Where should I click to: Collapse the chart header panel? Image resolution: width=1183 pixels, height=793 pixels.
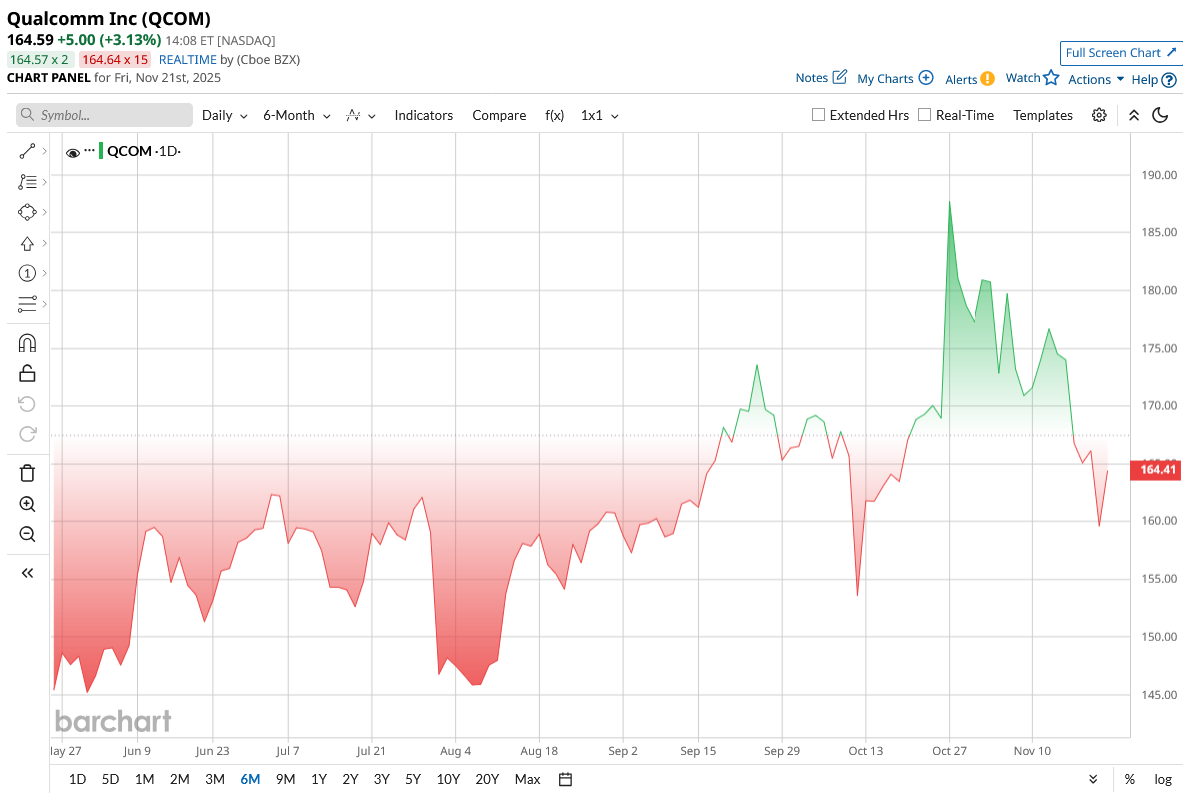tap(1133, 115)
